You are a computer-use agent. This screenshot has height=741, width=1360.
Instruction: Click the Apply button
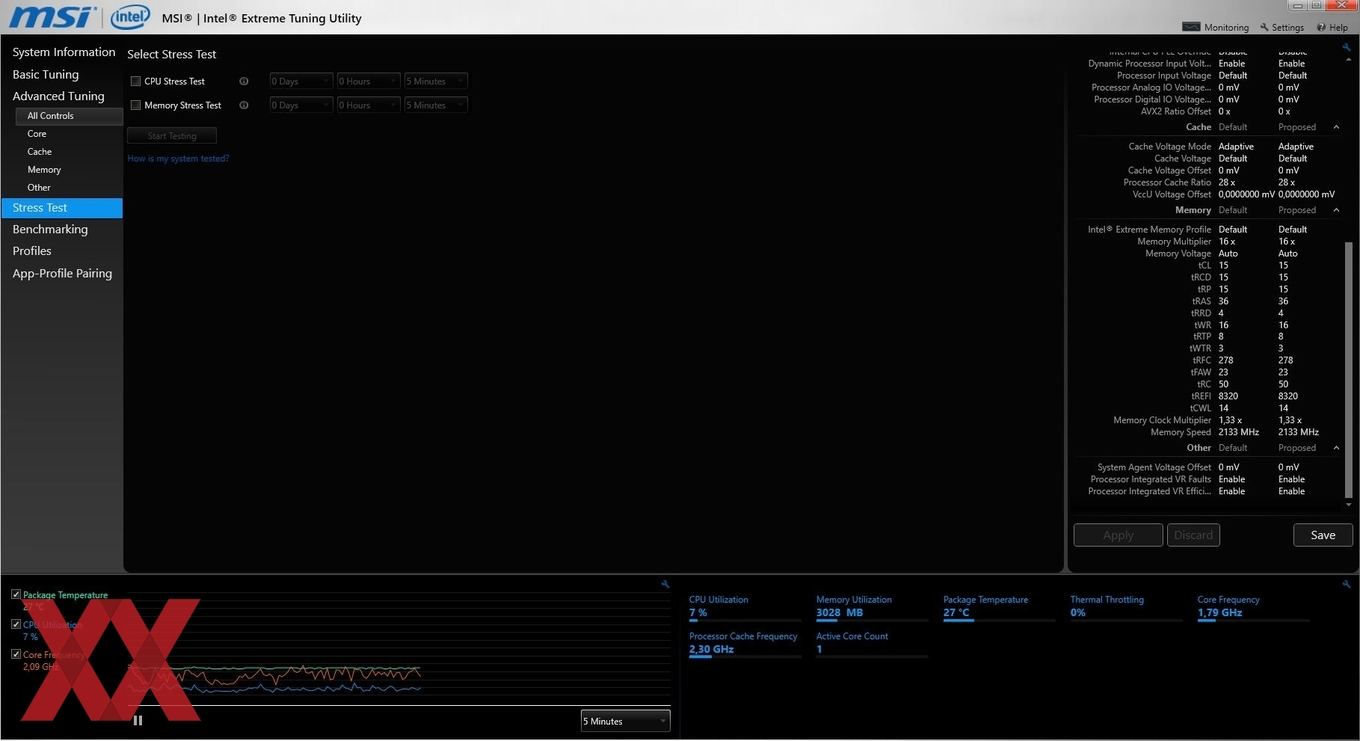point(1118,535)
